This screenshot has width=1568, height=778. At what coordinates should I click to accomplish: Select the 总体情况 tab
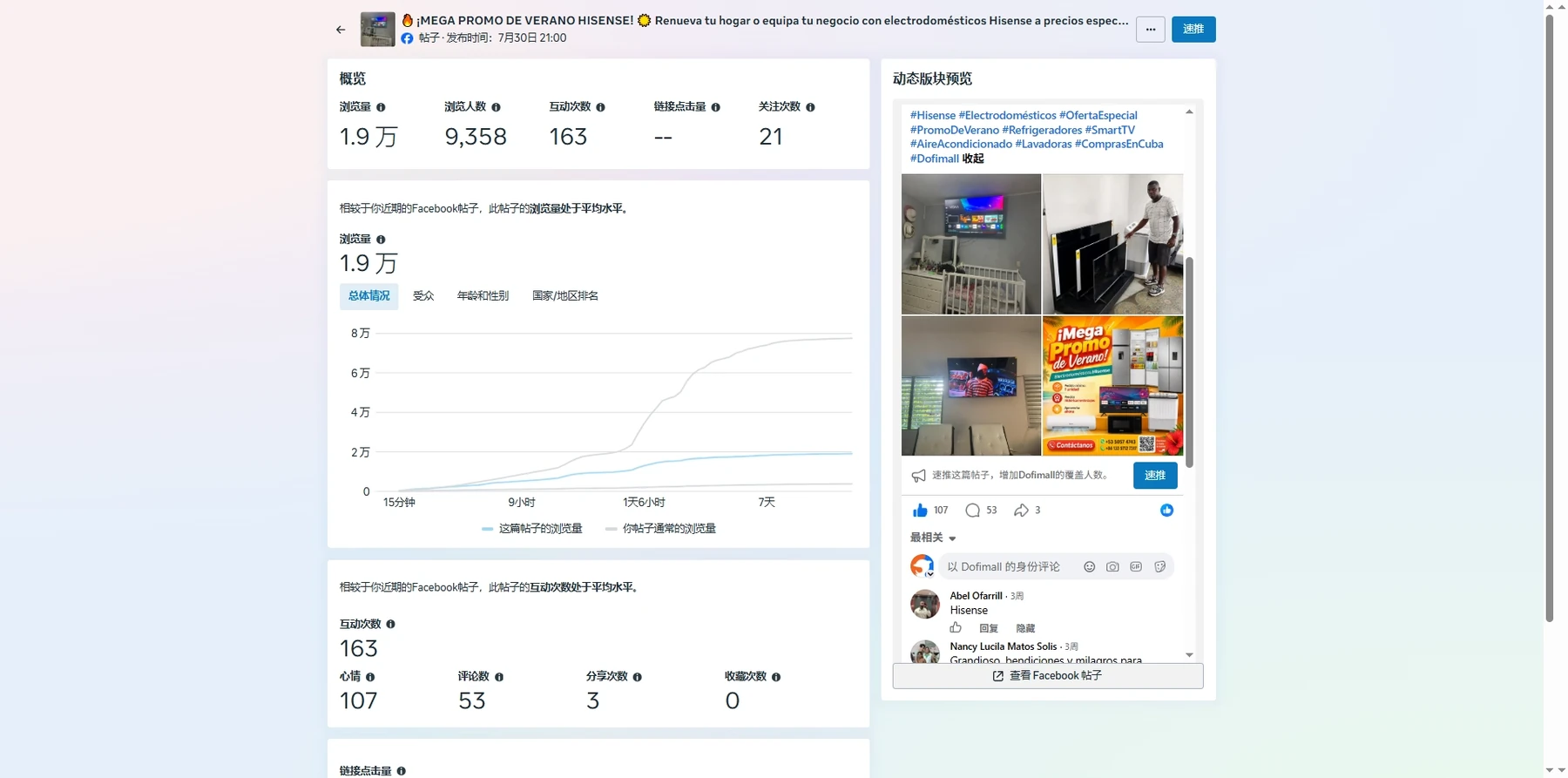point(369,296)
